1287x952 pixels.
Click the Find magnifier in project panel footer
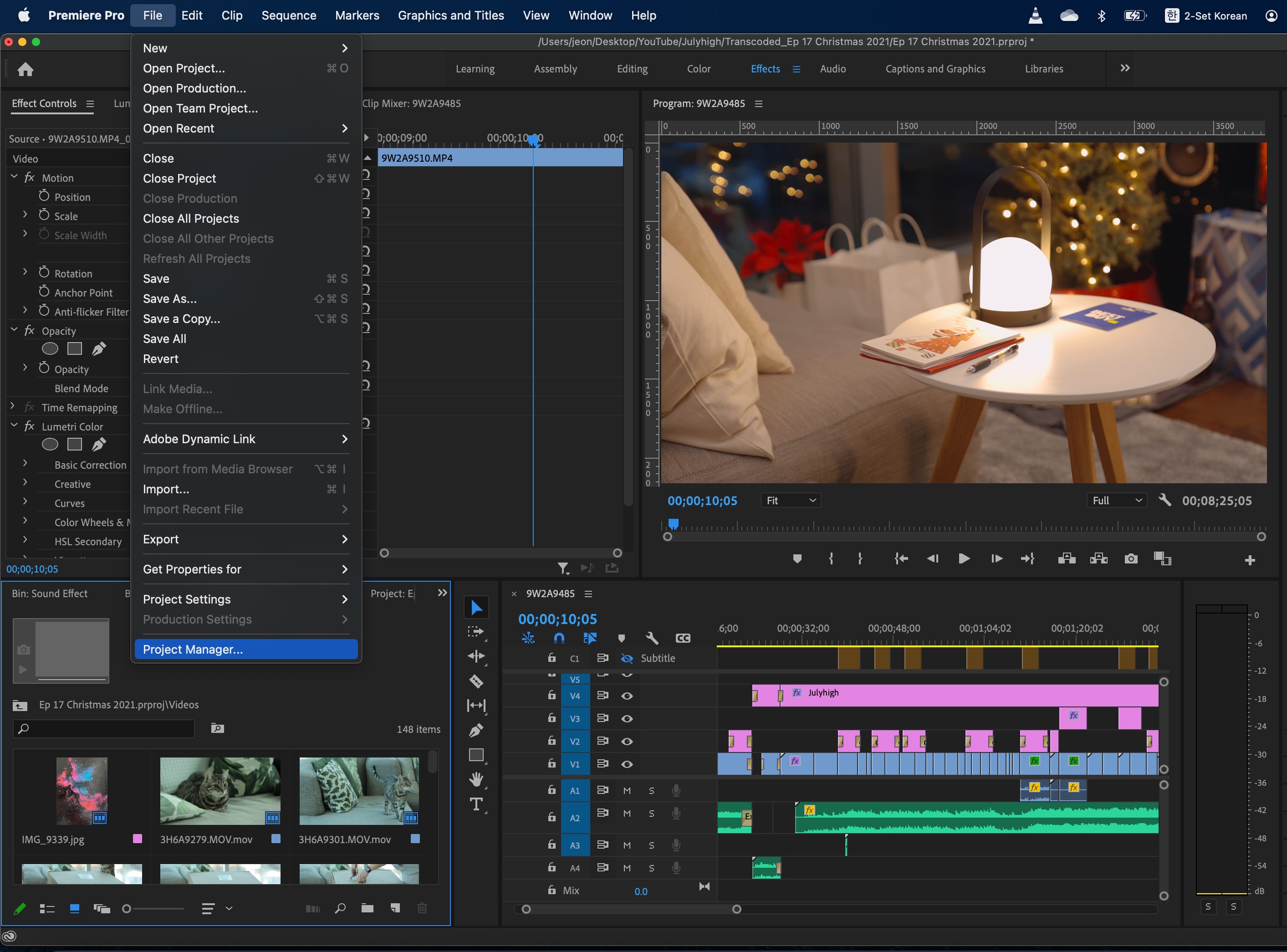(340, 908)
